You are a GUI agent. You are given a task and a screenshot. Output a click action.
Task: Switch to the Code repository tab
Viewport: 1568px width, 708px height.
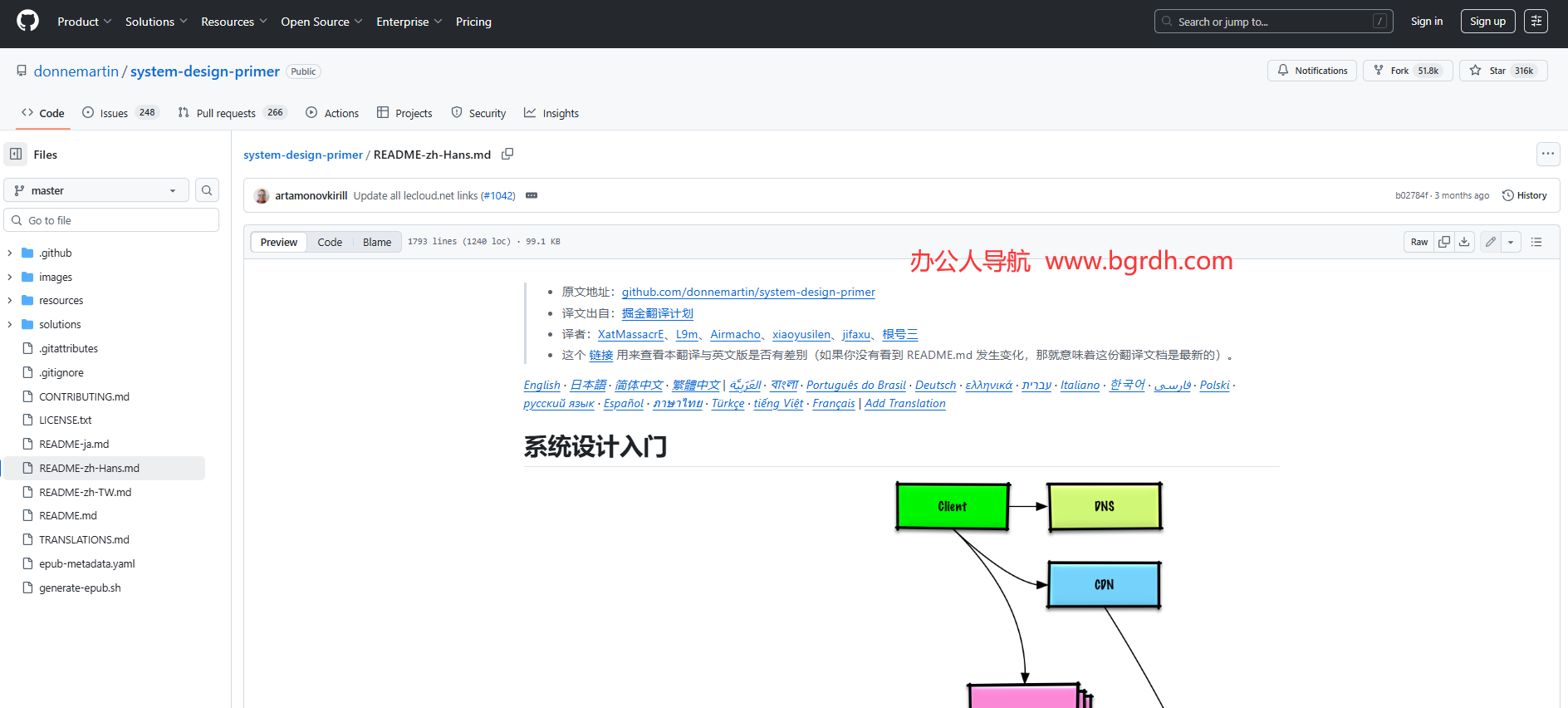click(x=43, y=113)
